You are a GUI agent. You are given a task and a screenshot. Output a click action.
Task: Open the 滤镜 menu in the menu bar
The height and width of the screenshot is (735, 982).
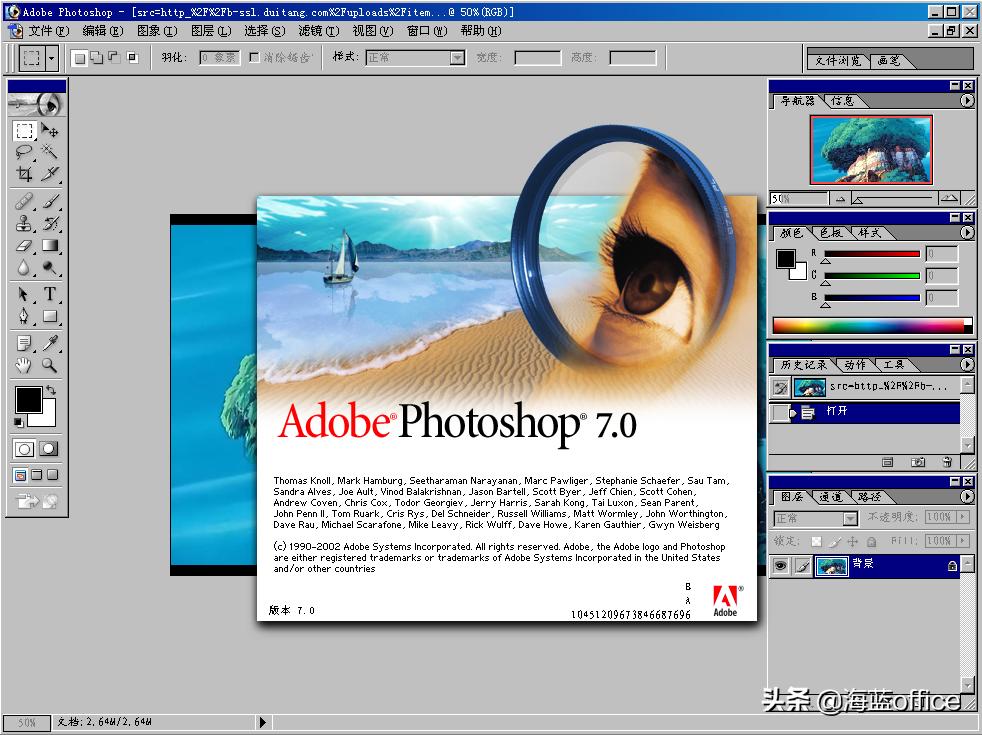[314, 31]
